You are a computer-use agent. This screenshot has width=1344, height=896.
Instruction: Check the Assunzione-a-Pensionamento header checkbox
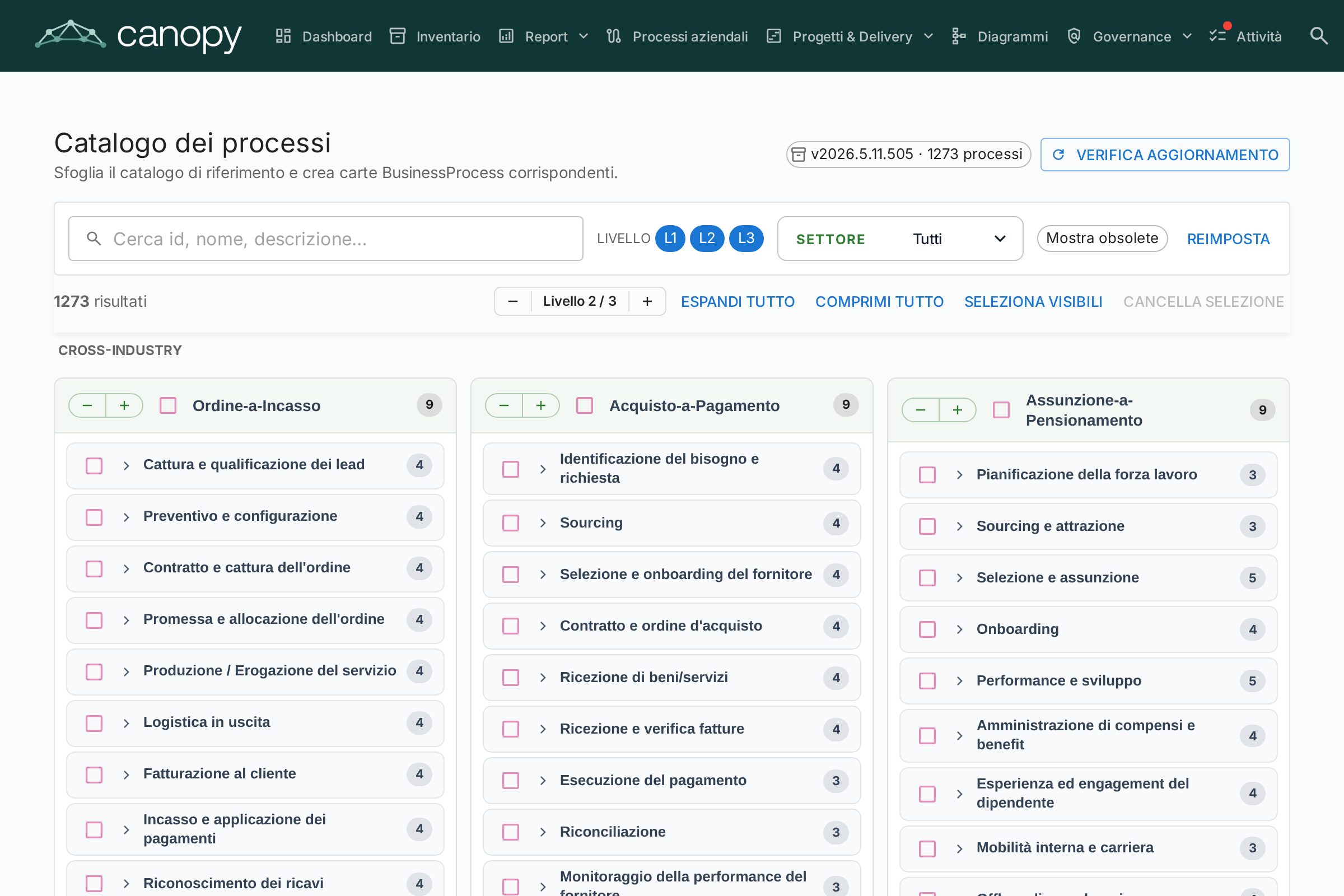pyautogui.click(x=1001, y=410)
